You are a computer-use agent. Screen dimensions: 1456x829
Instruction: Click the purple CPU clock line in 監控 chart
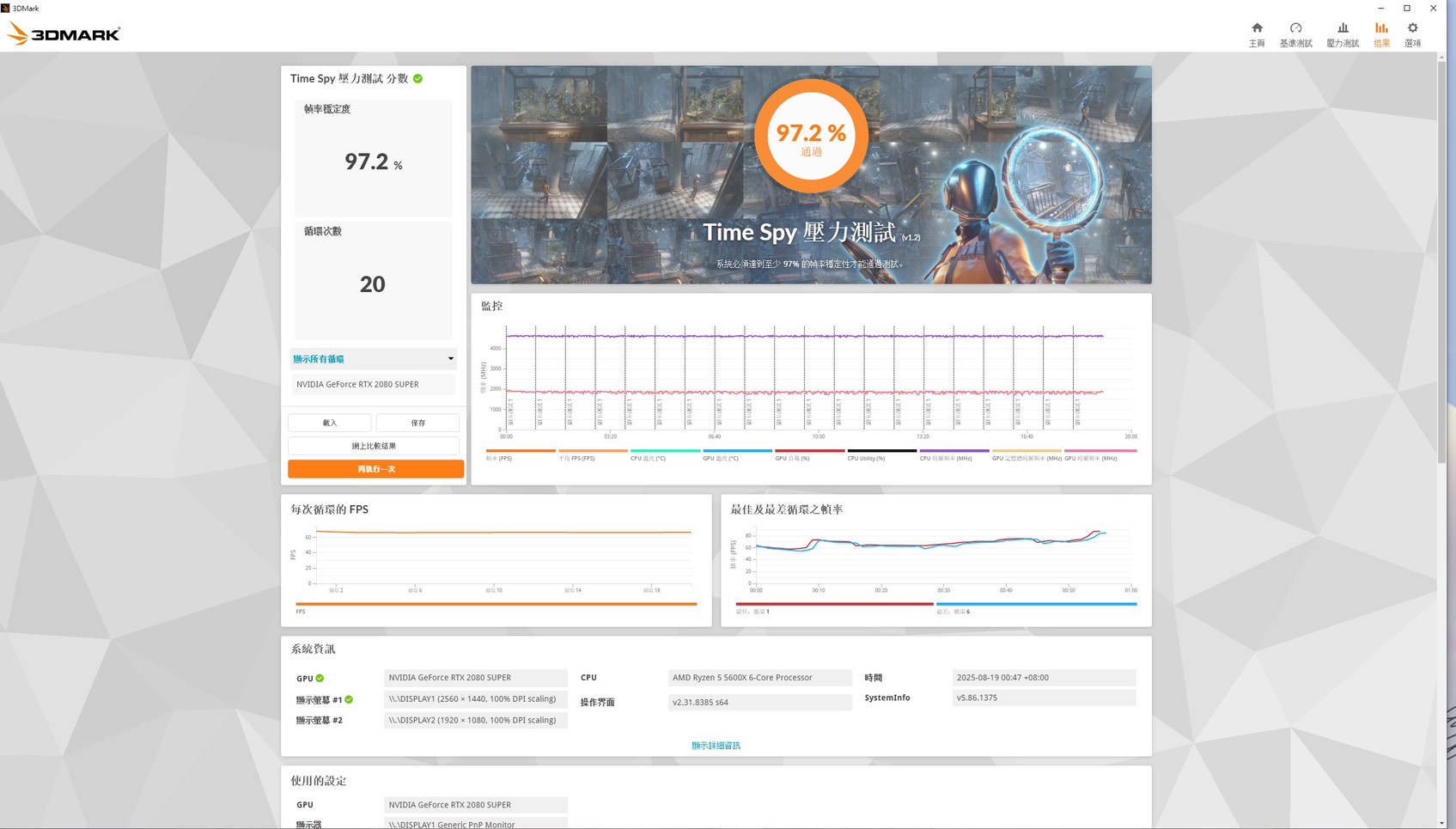804,336
